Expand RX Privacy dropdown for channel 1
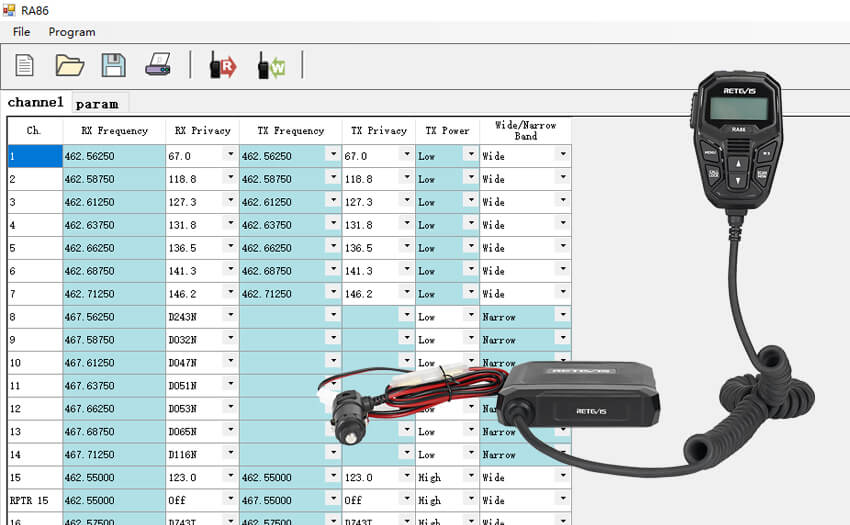 click(x=230, y=155)
